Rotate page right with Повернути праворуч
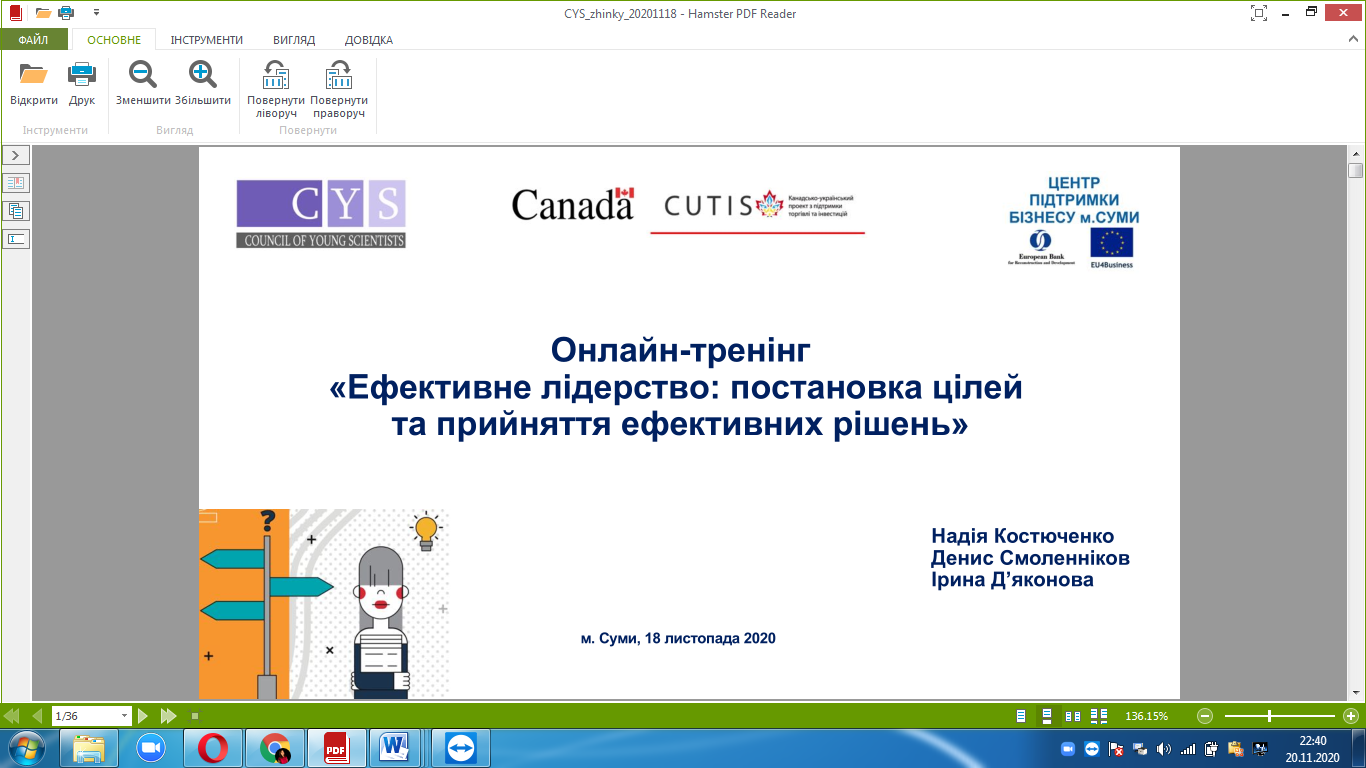 (x=339, y=75)
